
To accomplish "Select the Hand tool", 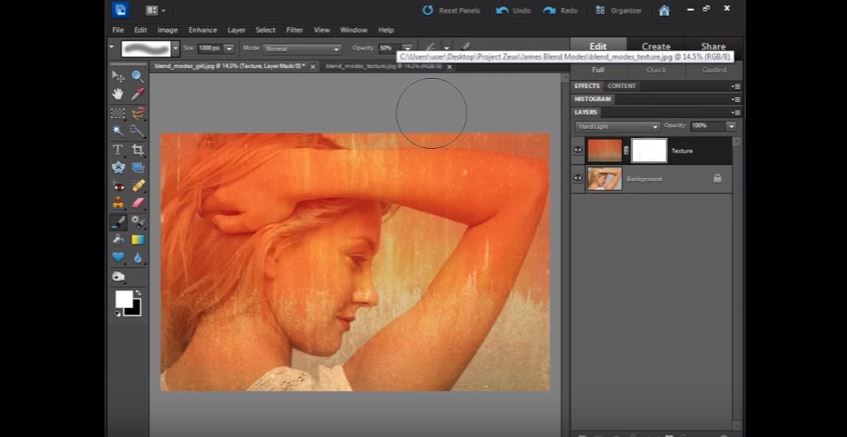I will point(118,94).
